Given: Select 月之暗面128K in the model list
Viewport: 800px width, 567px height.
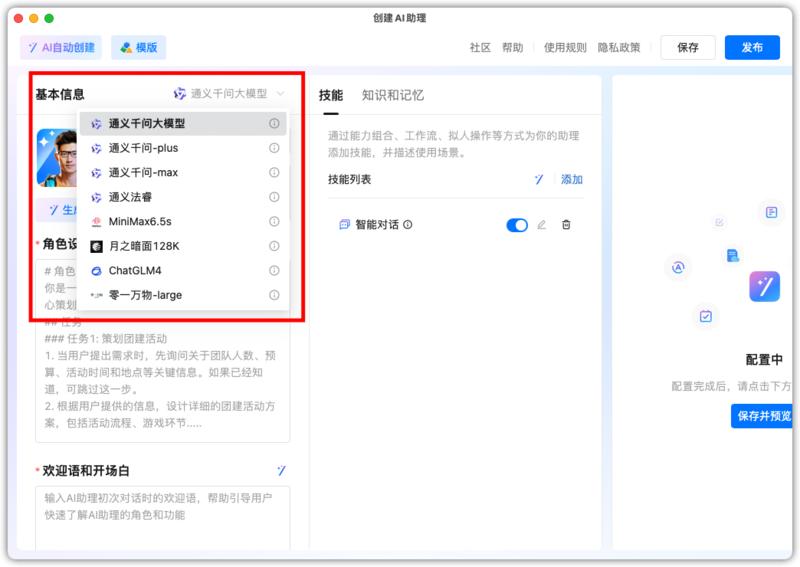Looking at the screenshot, I should click(x=183, y=246).
